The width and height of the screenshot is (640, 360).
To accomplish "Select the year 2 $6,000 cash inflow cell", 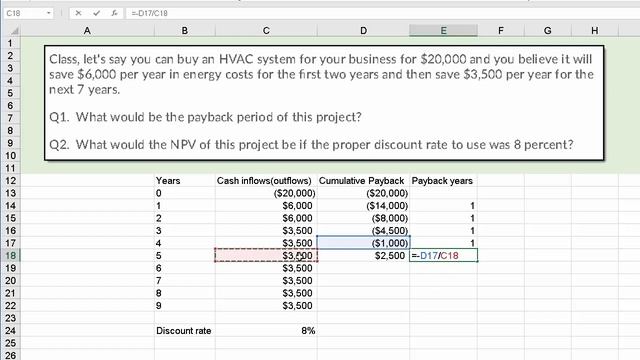I will tap(266, 218).
